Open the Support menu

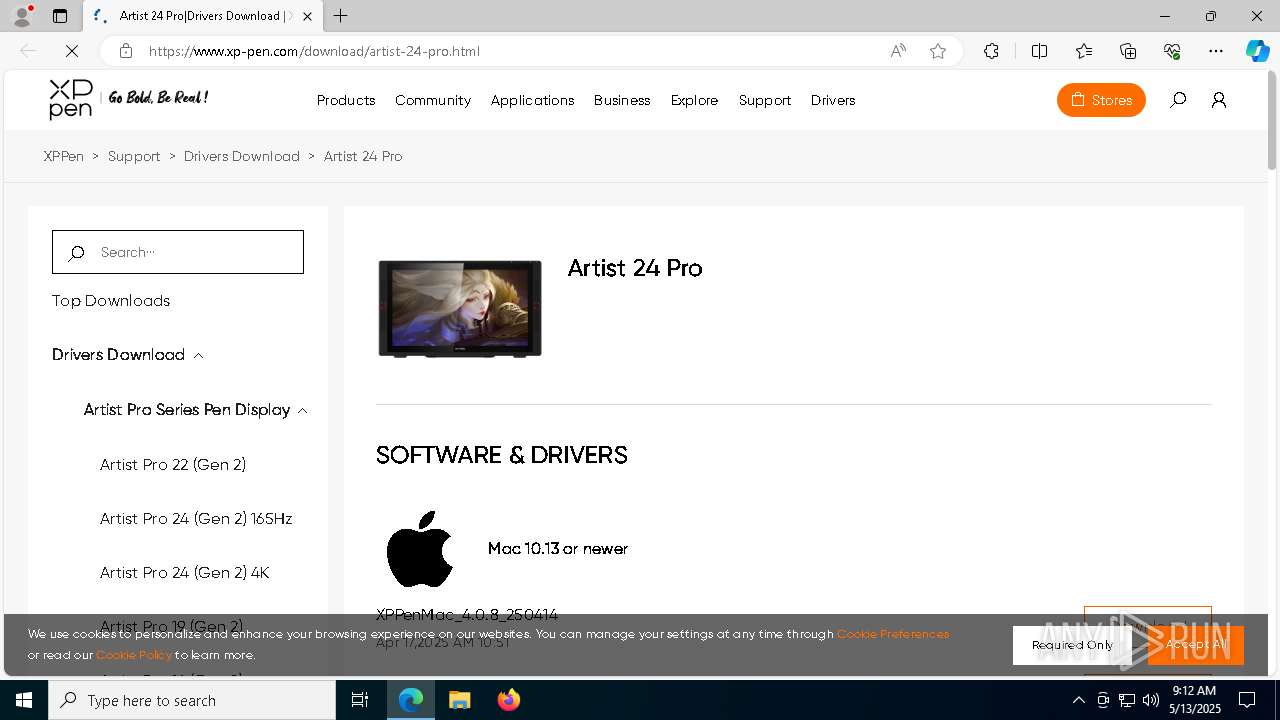pos(765,100)
